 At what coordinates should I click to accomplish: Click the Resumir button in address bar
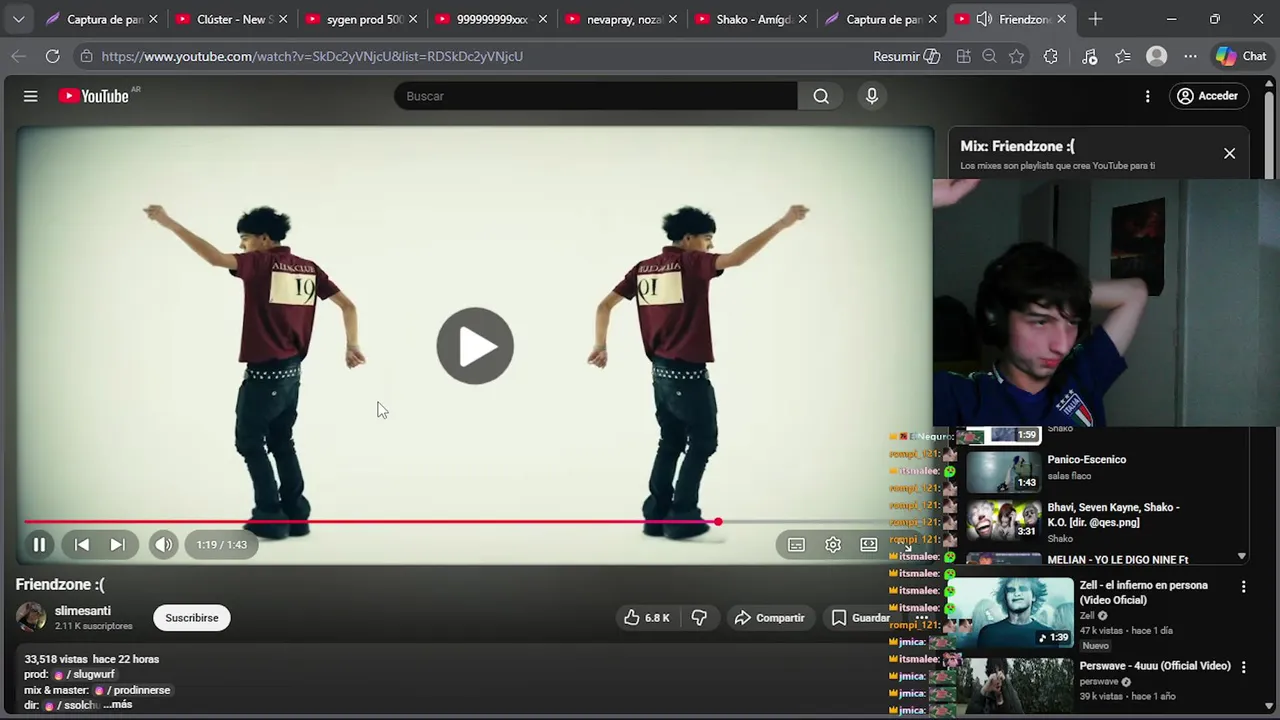[x=906, y=56]
